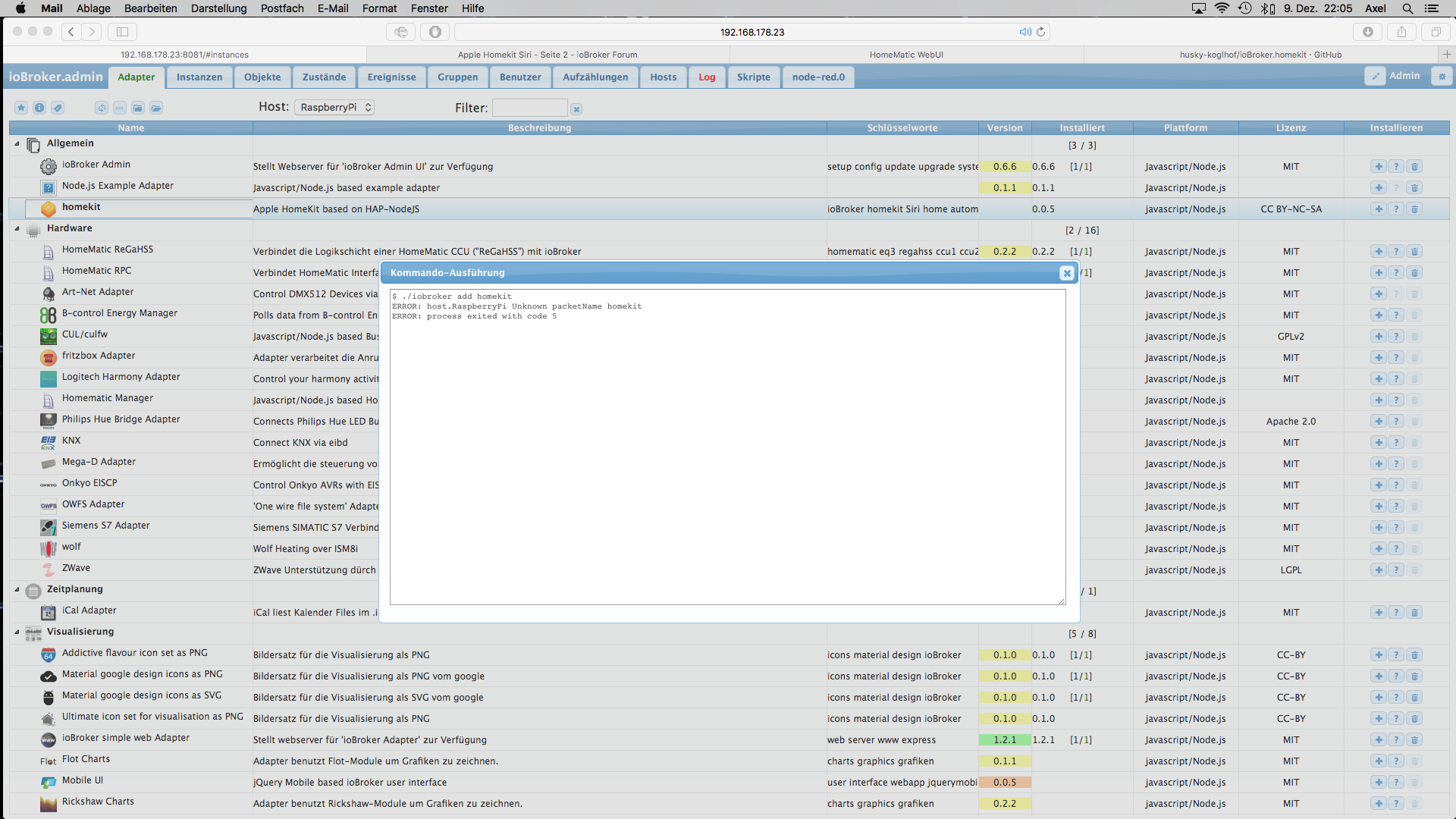1456x819 pixels.
Task: Add instance of homekit adapter
Action: pyautogui.click(x=1379, y=209)
